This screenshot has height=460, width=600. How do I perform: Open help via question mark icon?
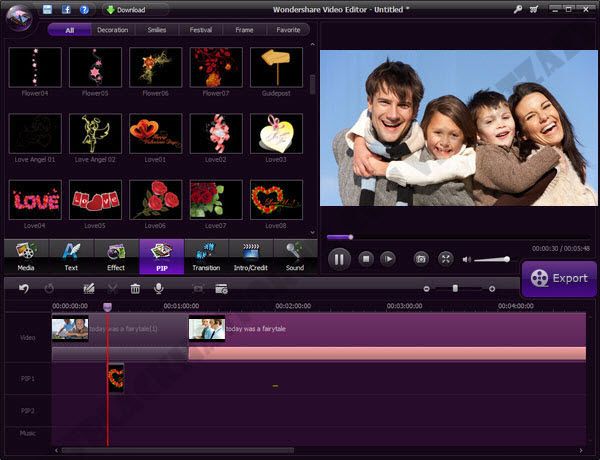tap(84, 10)
